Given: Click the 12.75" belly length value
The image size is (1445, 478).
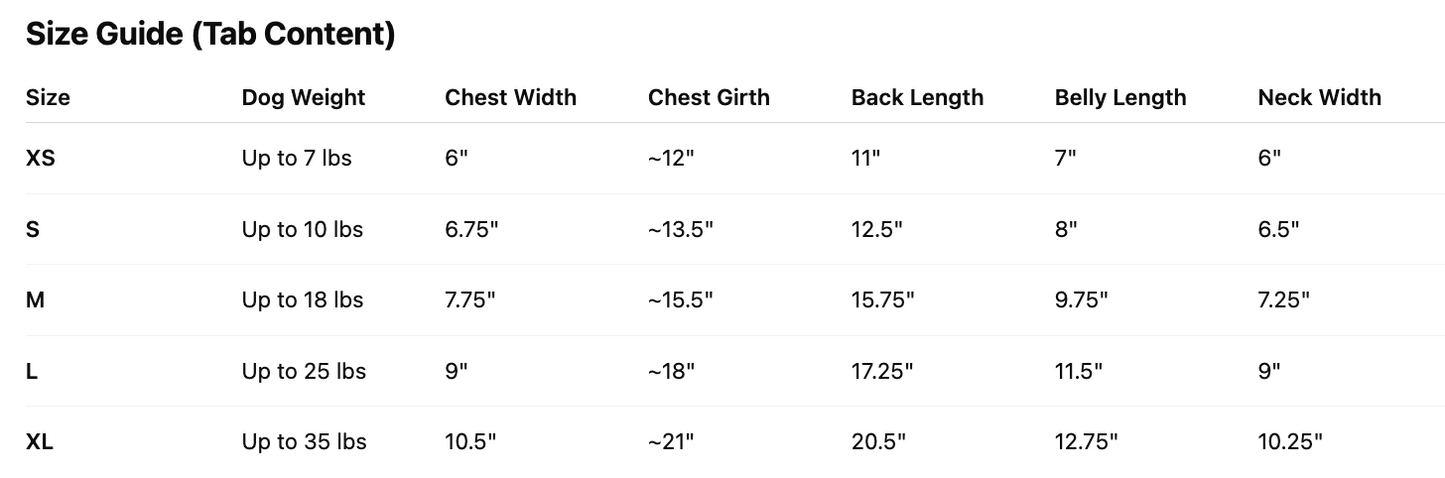Looking at the screenshot, I should [x=1086, y=442].
